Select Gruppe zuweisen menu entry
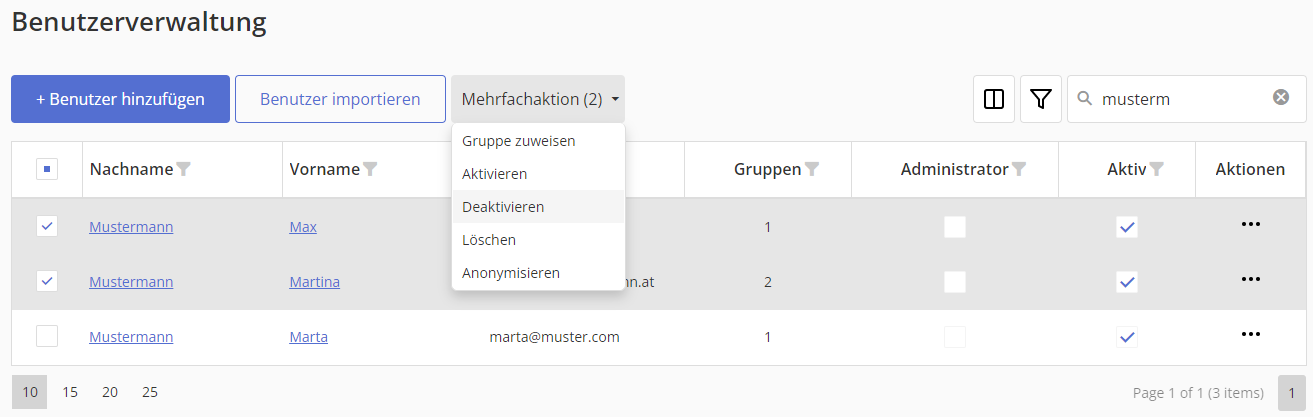 (518, 141)
